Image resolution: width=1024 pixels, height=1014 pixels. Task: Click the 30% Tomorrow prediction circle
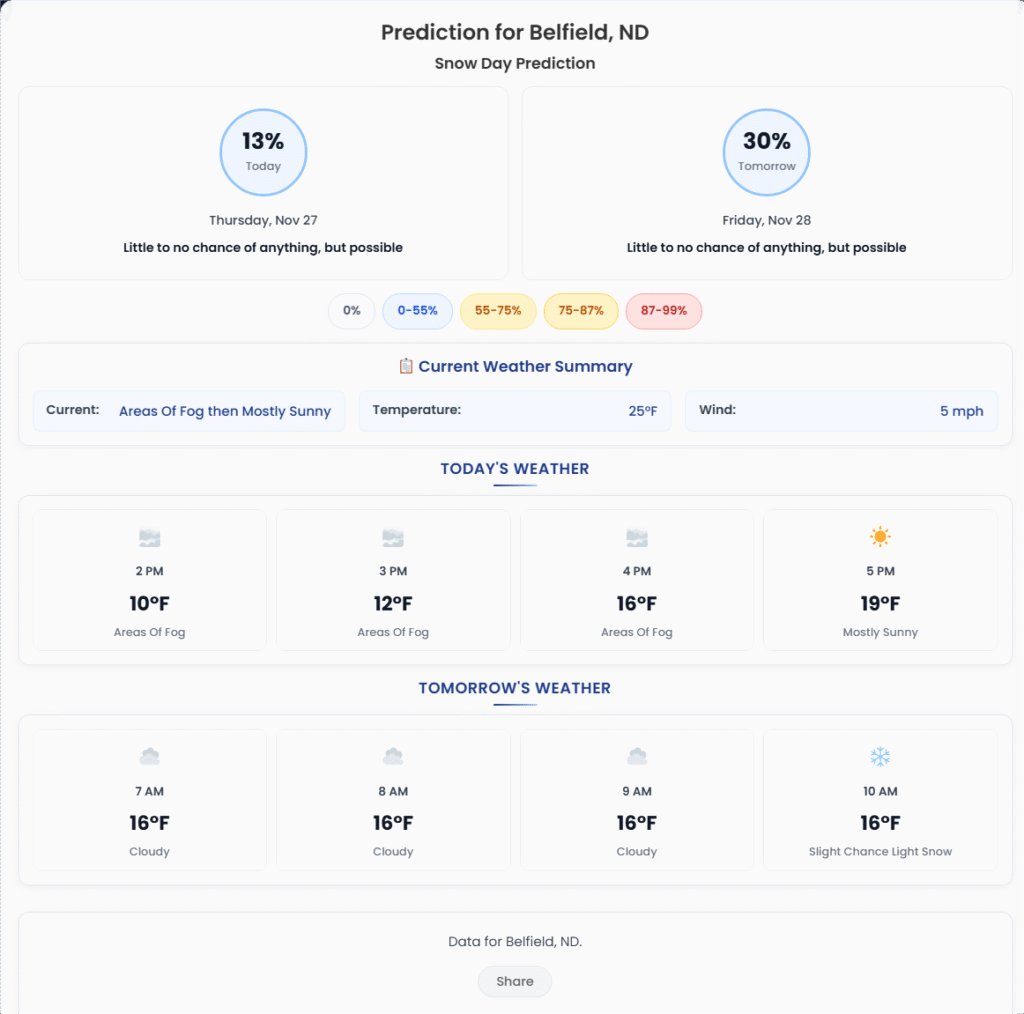(766, 152)
